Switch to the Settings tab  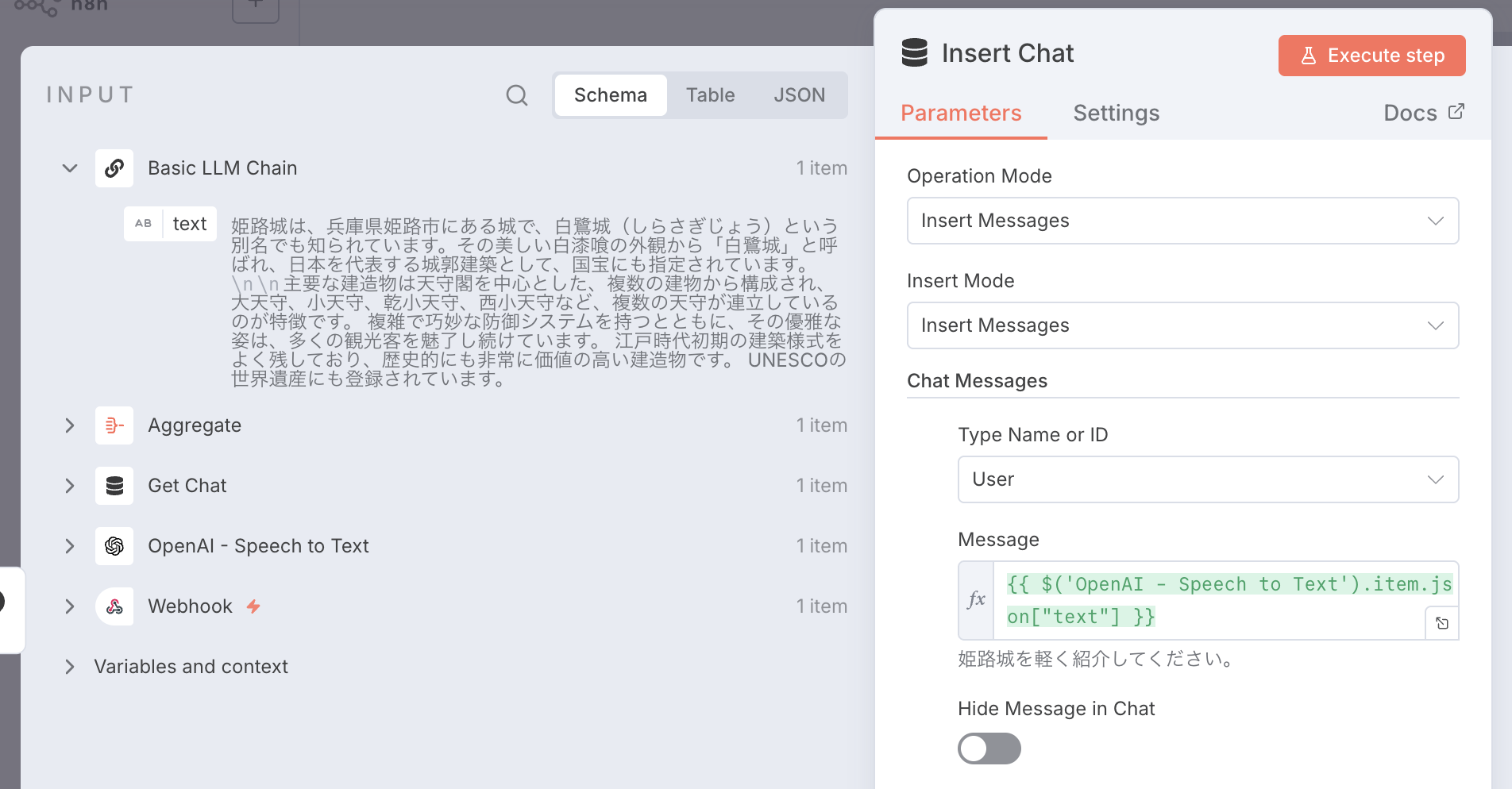click(x=1116, y=113)
